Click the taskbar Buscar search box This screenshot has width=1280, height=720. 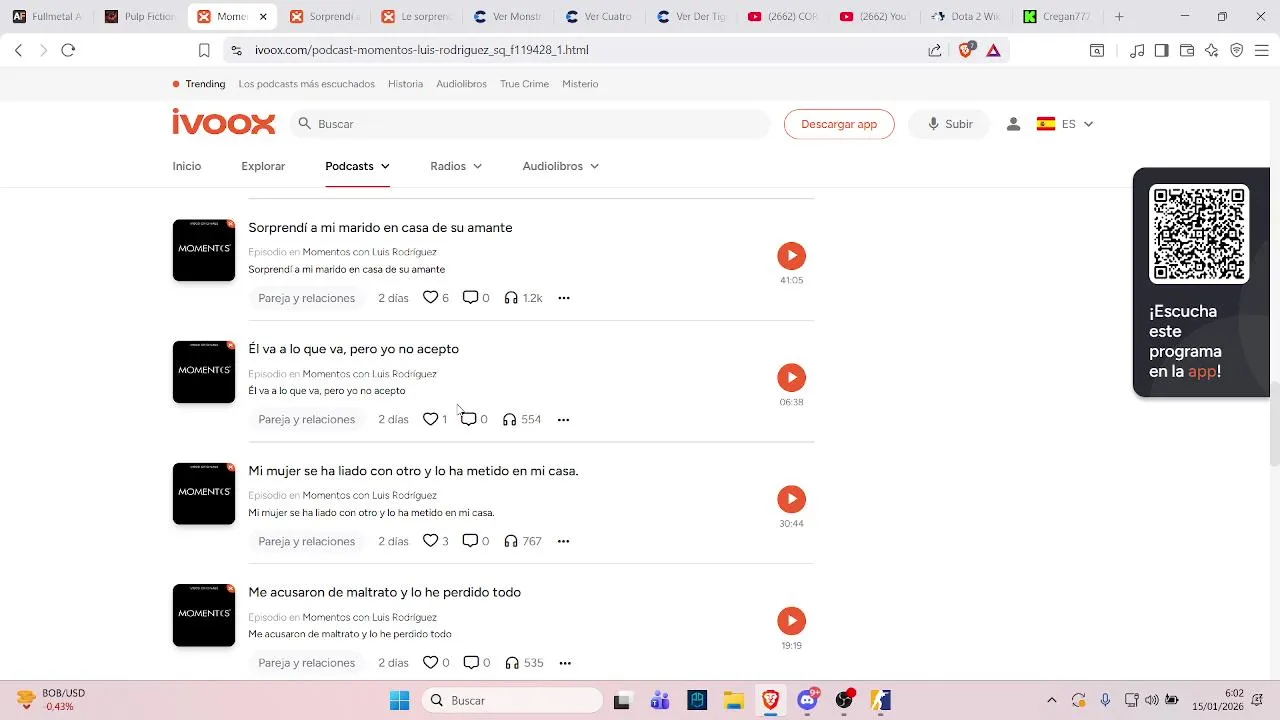(512, 700)
